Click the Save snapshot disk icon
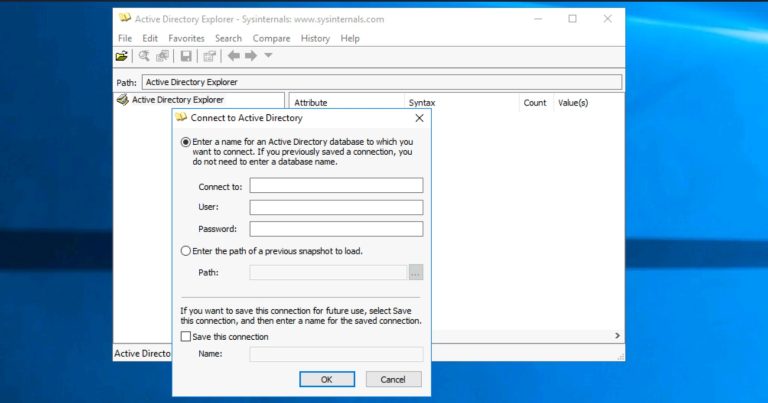Screen dimensions: 768x403 pos(186,56)
